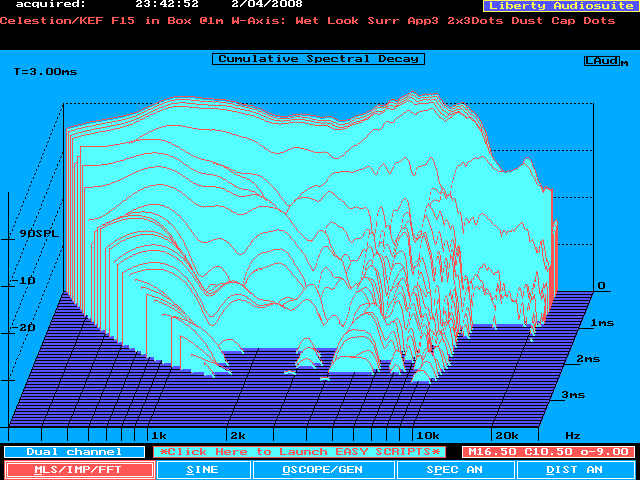Select the MLS/IMP/FFT mode tab
The width and height of the screenshot is (640, 480).
pos(79,469)
